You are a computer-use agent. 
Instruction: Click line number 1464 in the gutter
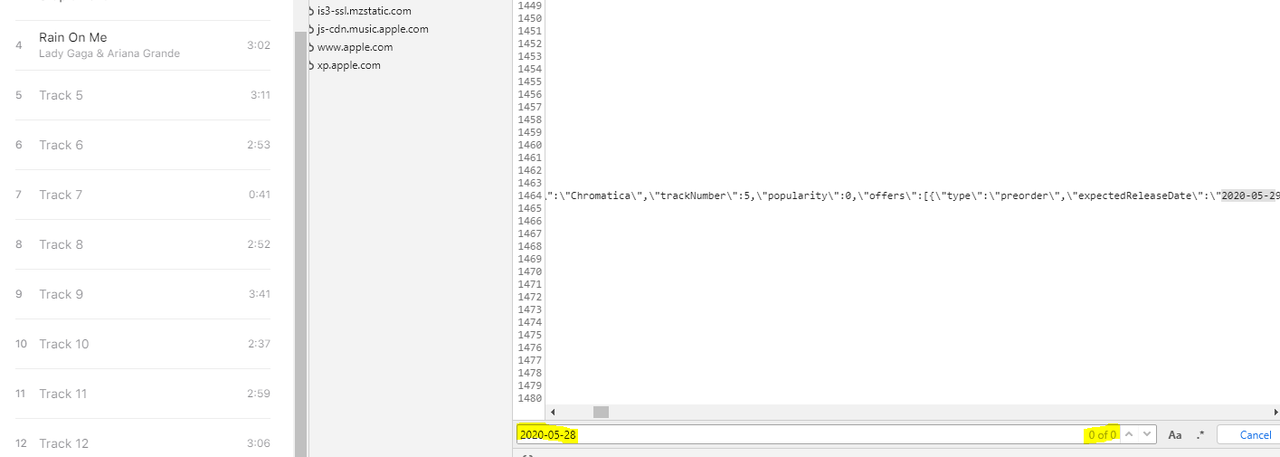[x=529, y=196]
